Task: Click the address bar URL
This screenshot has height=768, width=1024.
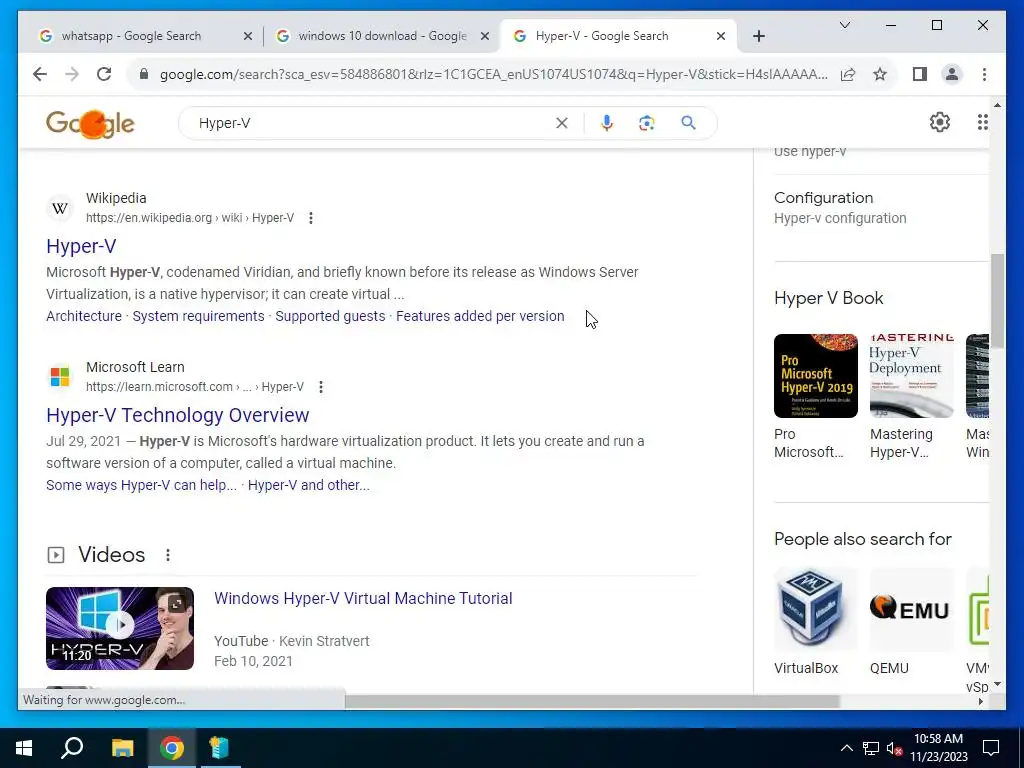Action: pyautogui.click(x=494, y=74)
